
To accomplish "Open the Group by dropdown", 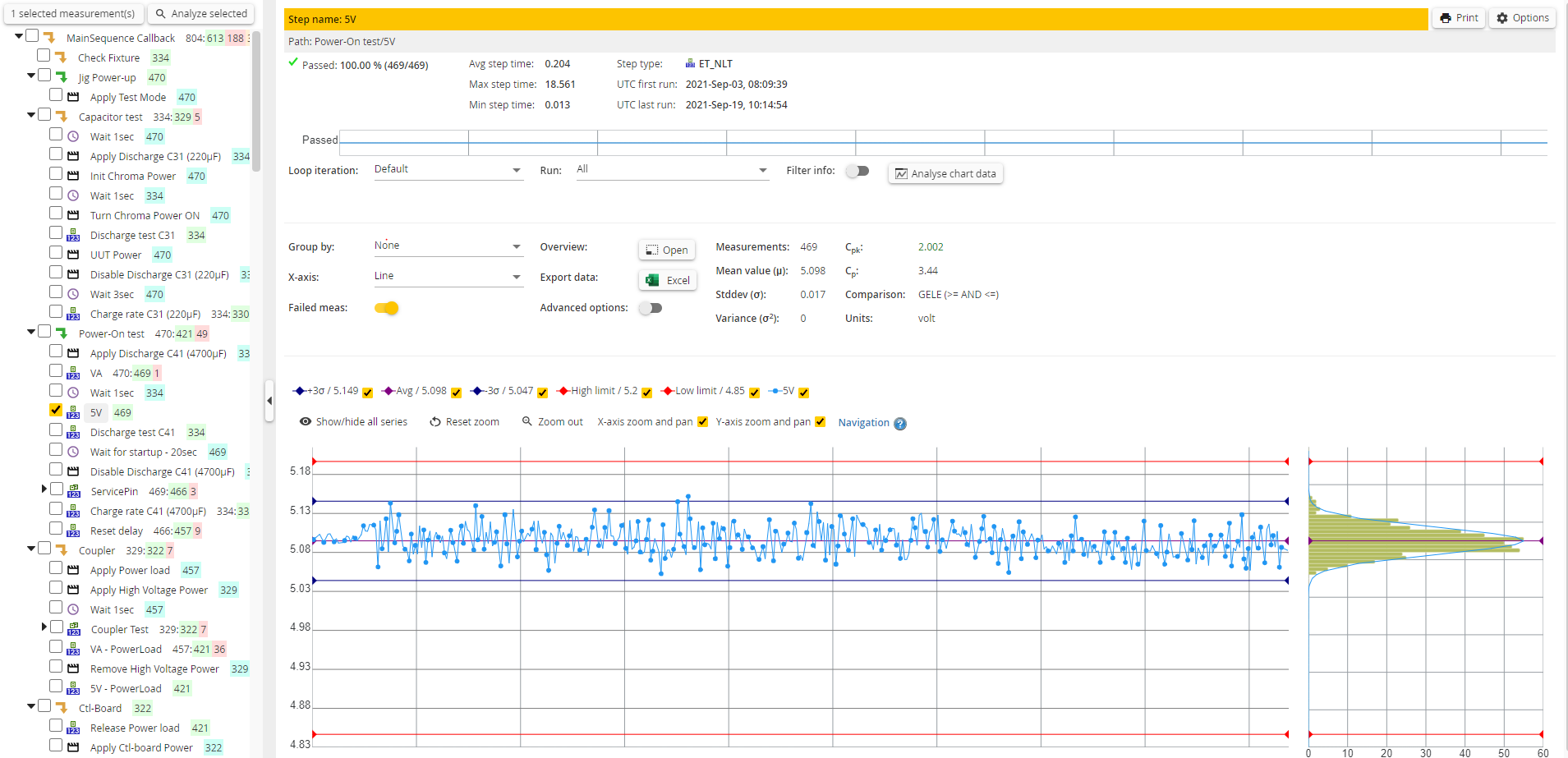I will pos(448,246).
